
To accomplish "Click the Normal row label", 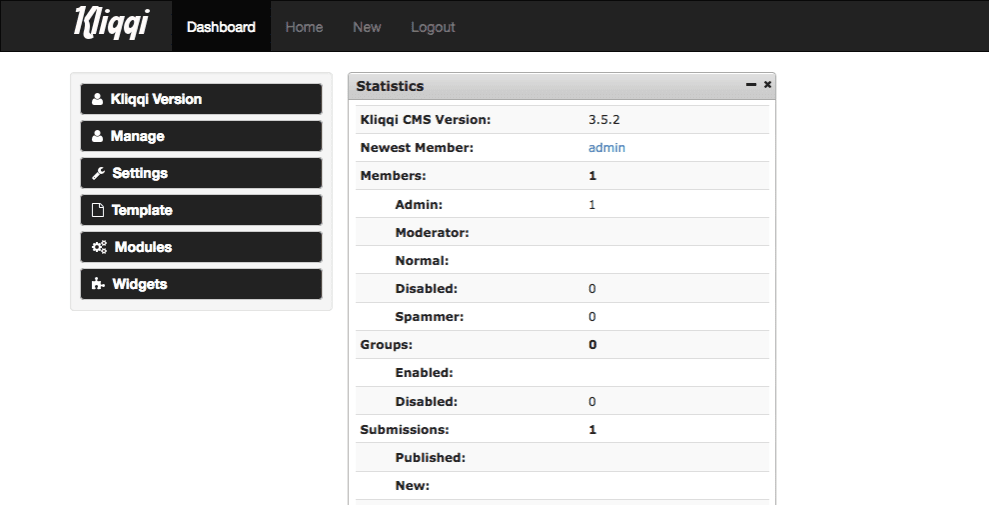I will click(422, 260).
